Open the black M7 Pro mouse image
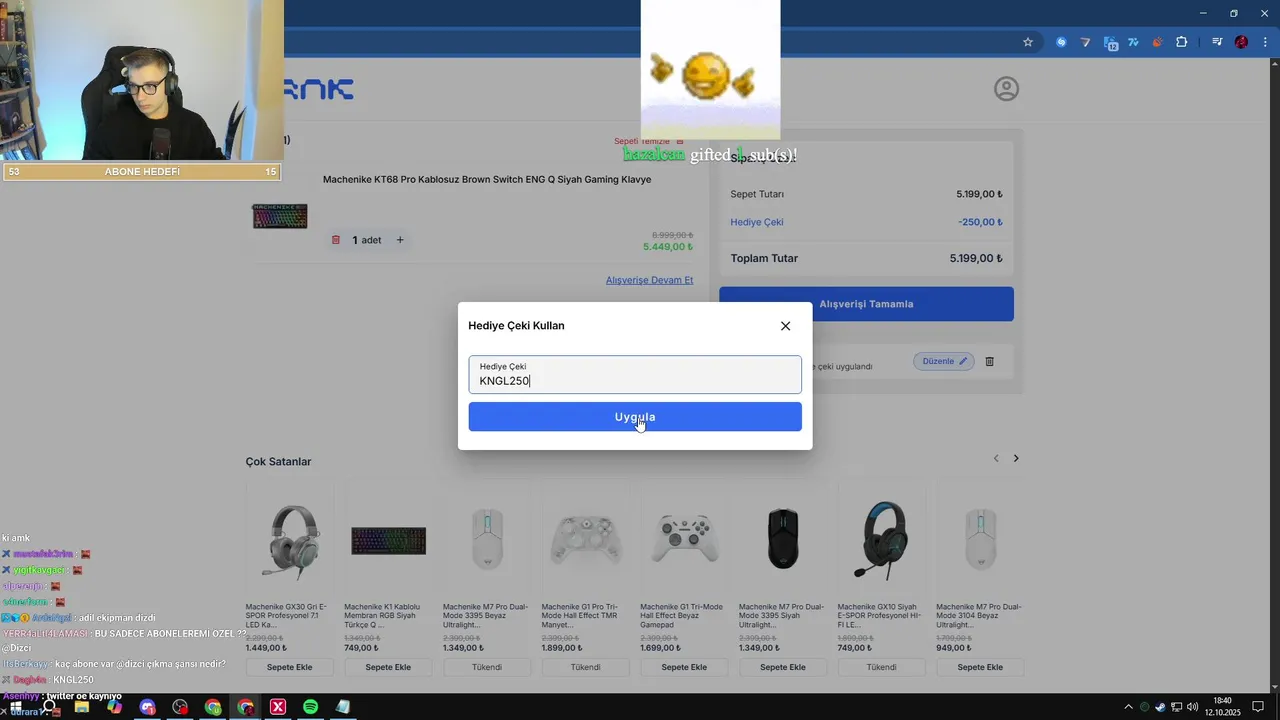 783,539
